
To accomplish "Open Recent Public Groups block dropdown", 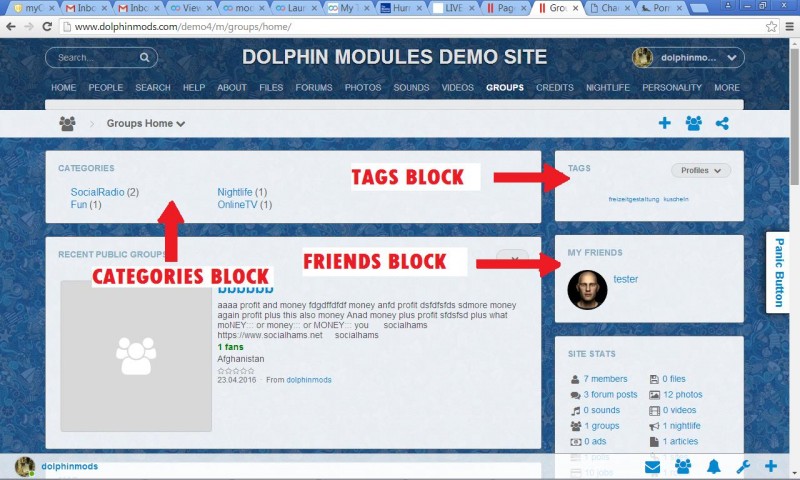I will 512,259.
